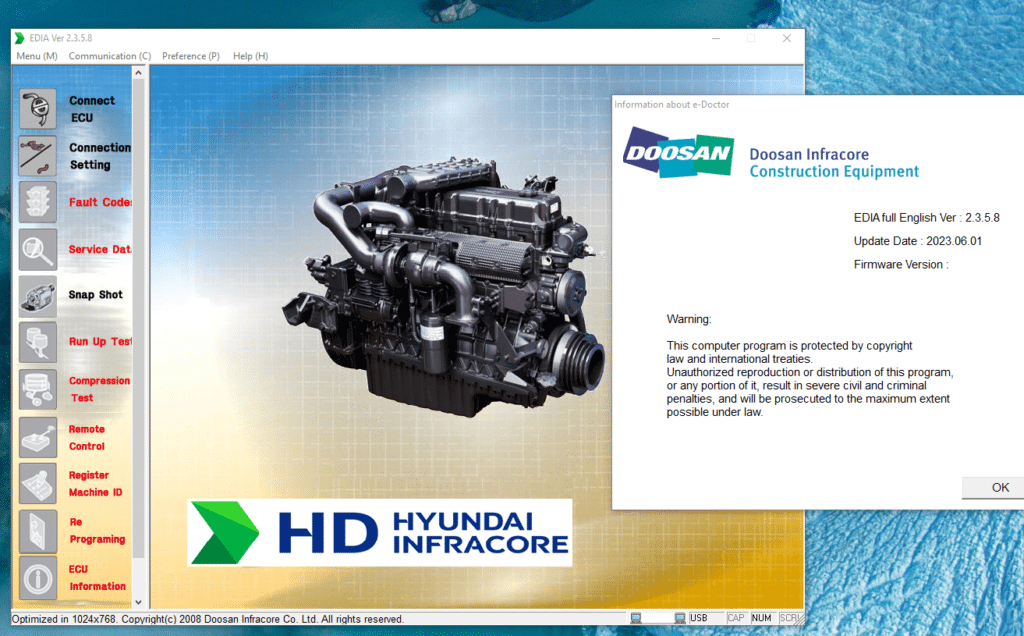Click the Register Machine ID label
Image resolution: width=1024 pixels, height=636 pixels.
95,484
